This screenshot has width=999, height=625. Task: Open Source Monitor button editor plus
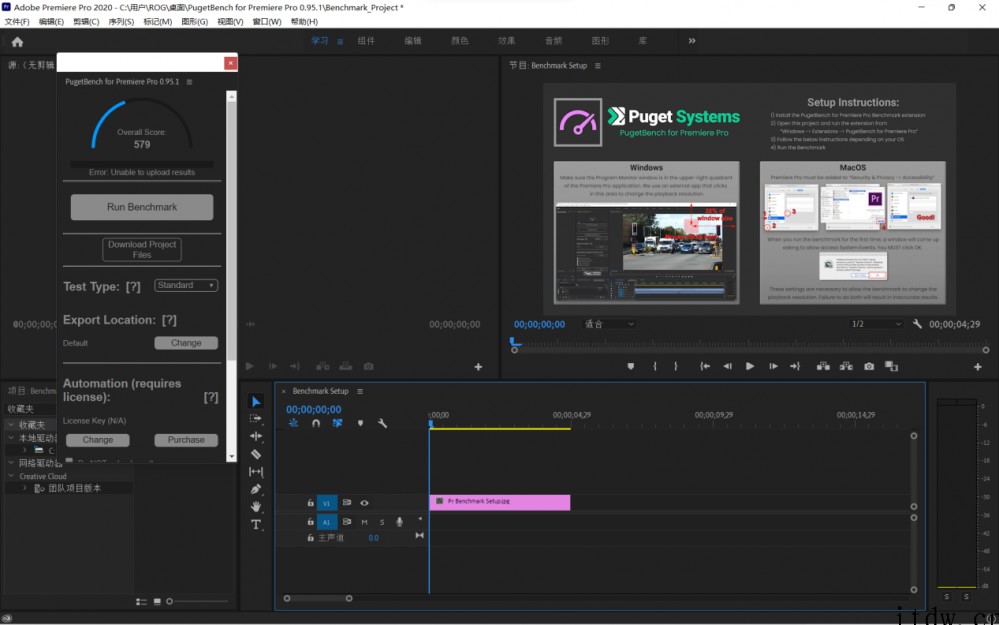point(478,367)
